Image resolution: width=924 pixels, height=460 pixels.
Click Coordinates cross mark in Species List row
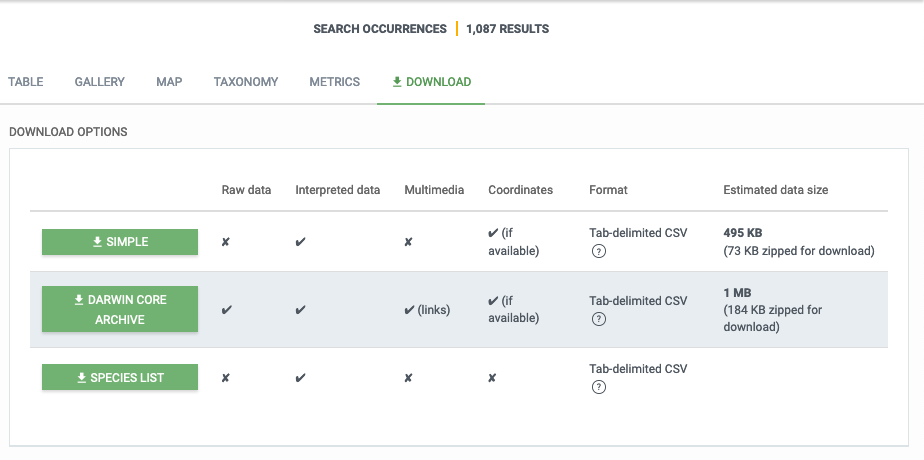[x=493, y=378]
